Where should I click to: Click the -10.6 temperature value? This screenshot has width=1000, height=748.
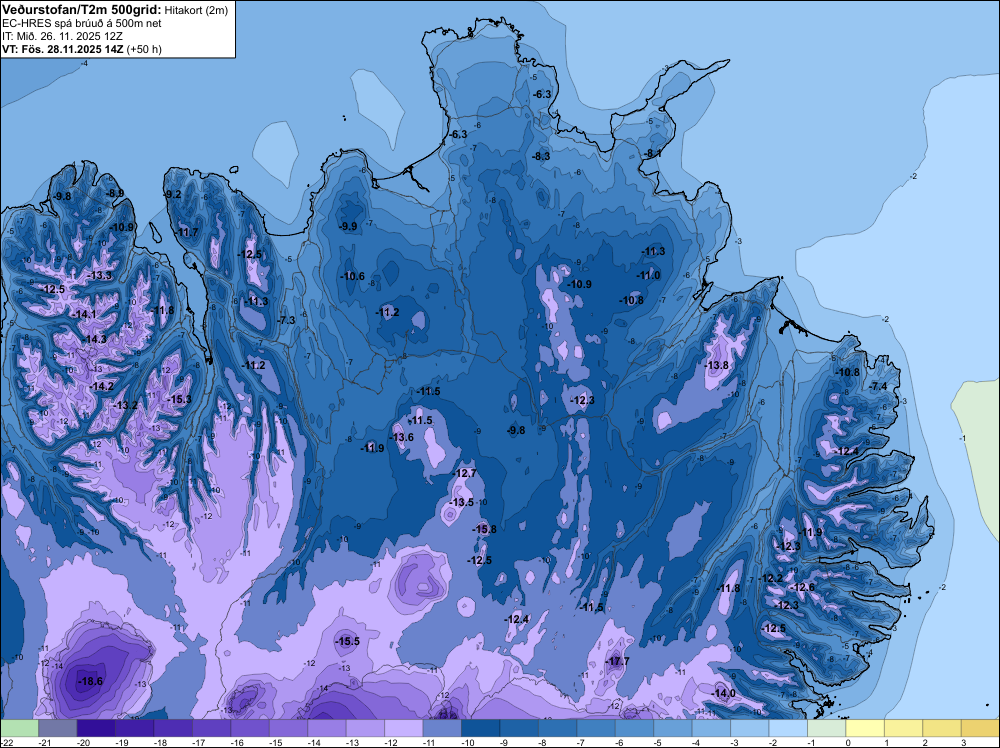pyautogui.click(x=352, y=276)
